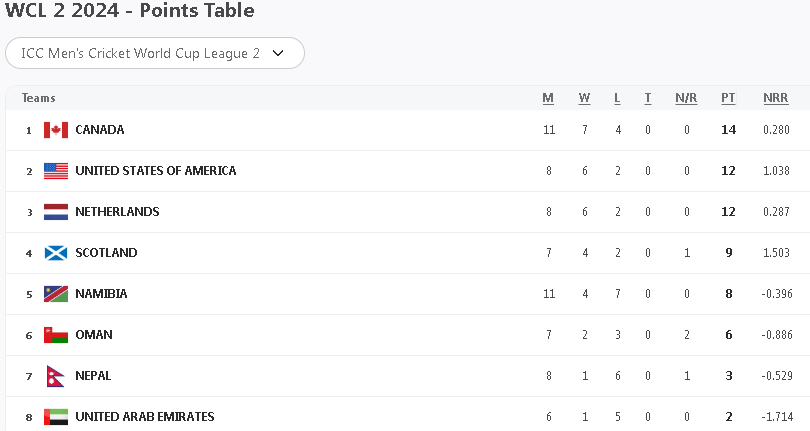Image resolution: width=810 pixels, height=431 pixels.
Task: Click the Scotland flag icon
Action: coord(56,253)
